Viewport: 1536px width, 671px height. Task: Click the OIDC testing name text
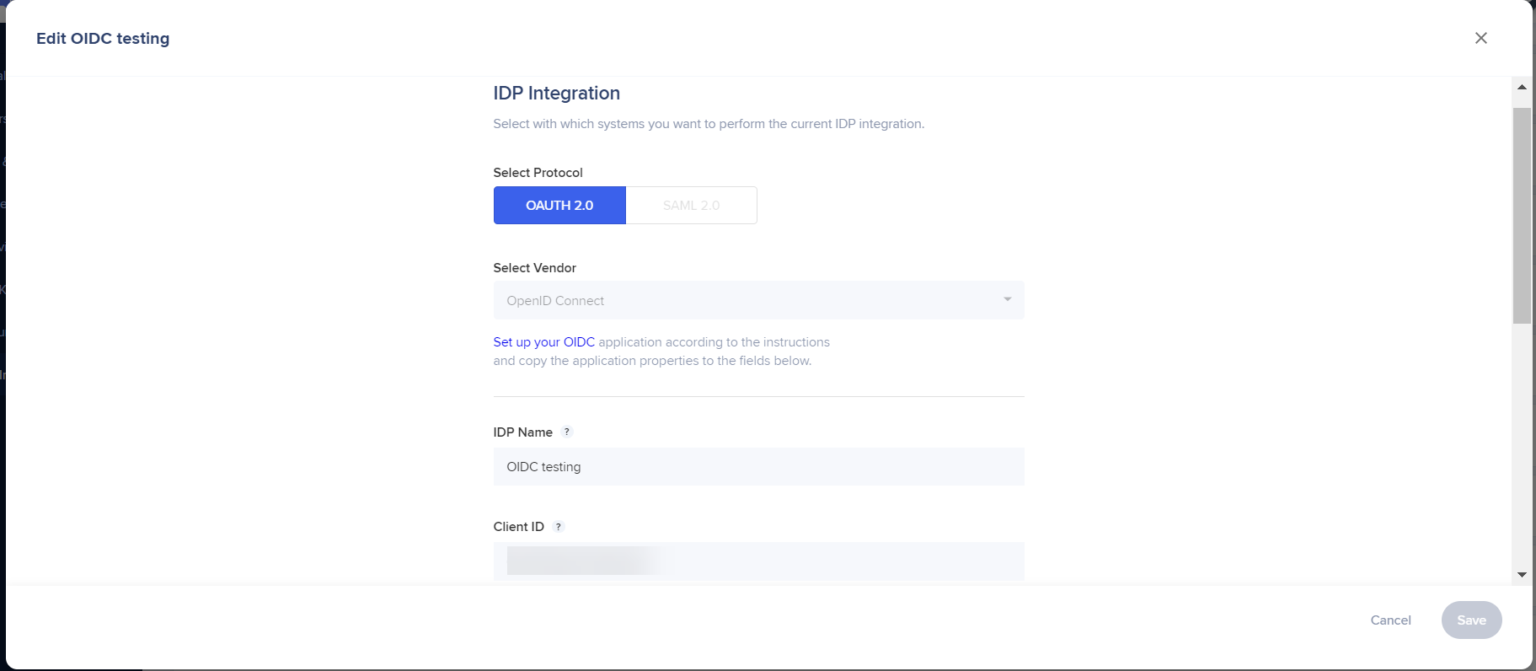point(543,466)
